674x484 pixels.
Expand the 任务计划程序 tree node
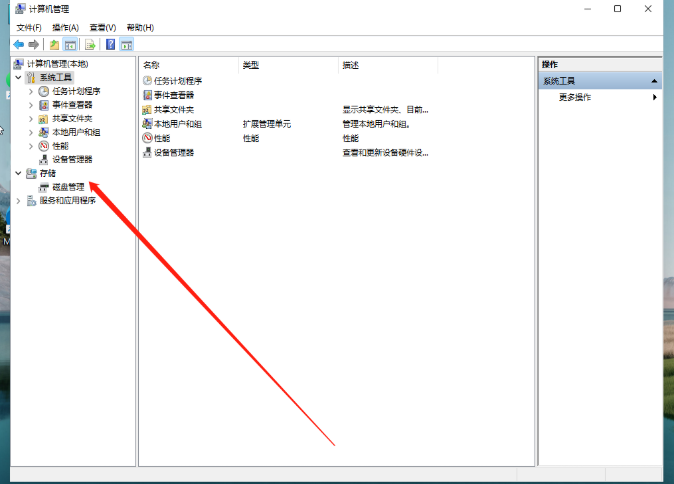(31, 91)
